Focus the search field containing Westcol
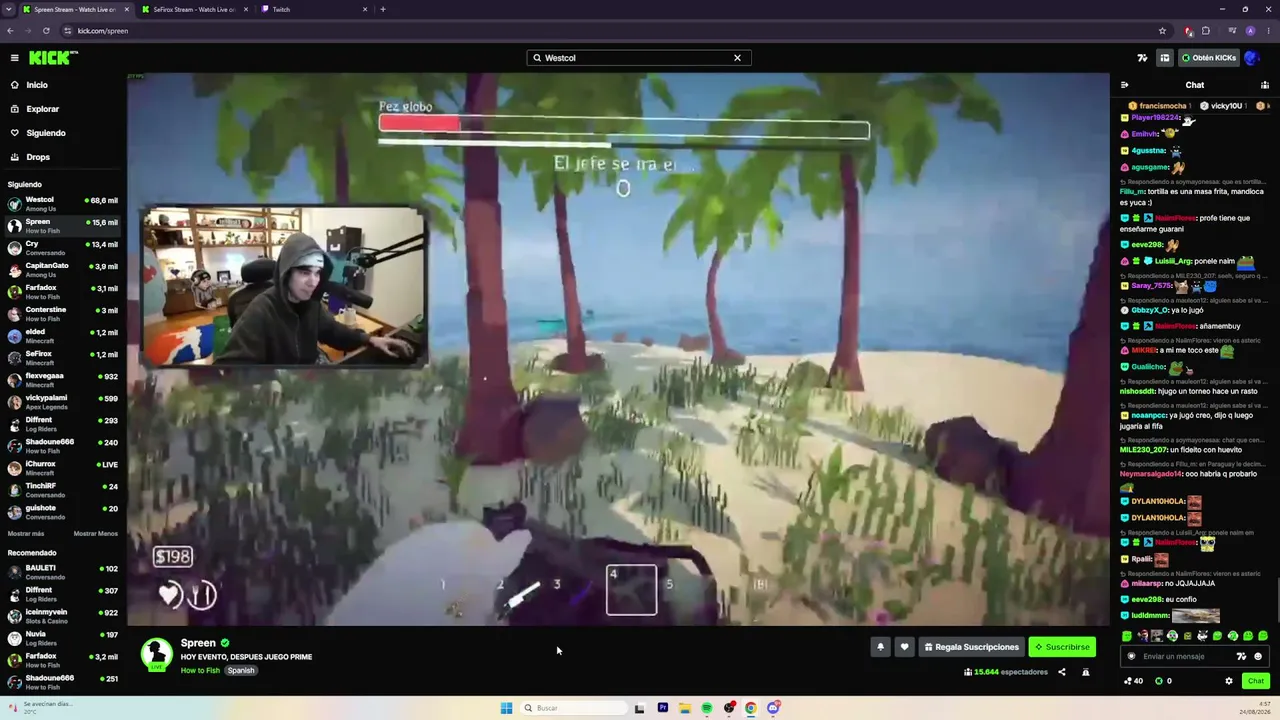The width and height of the screenshot is (1280, 720). tap(638, 58)
